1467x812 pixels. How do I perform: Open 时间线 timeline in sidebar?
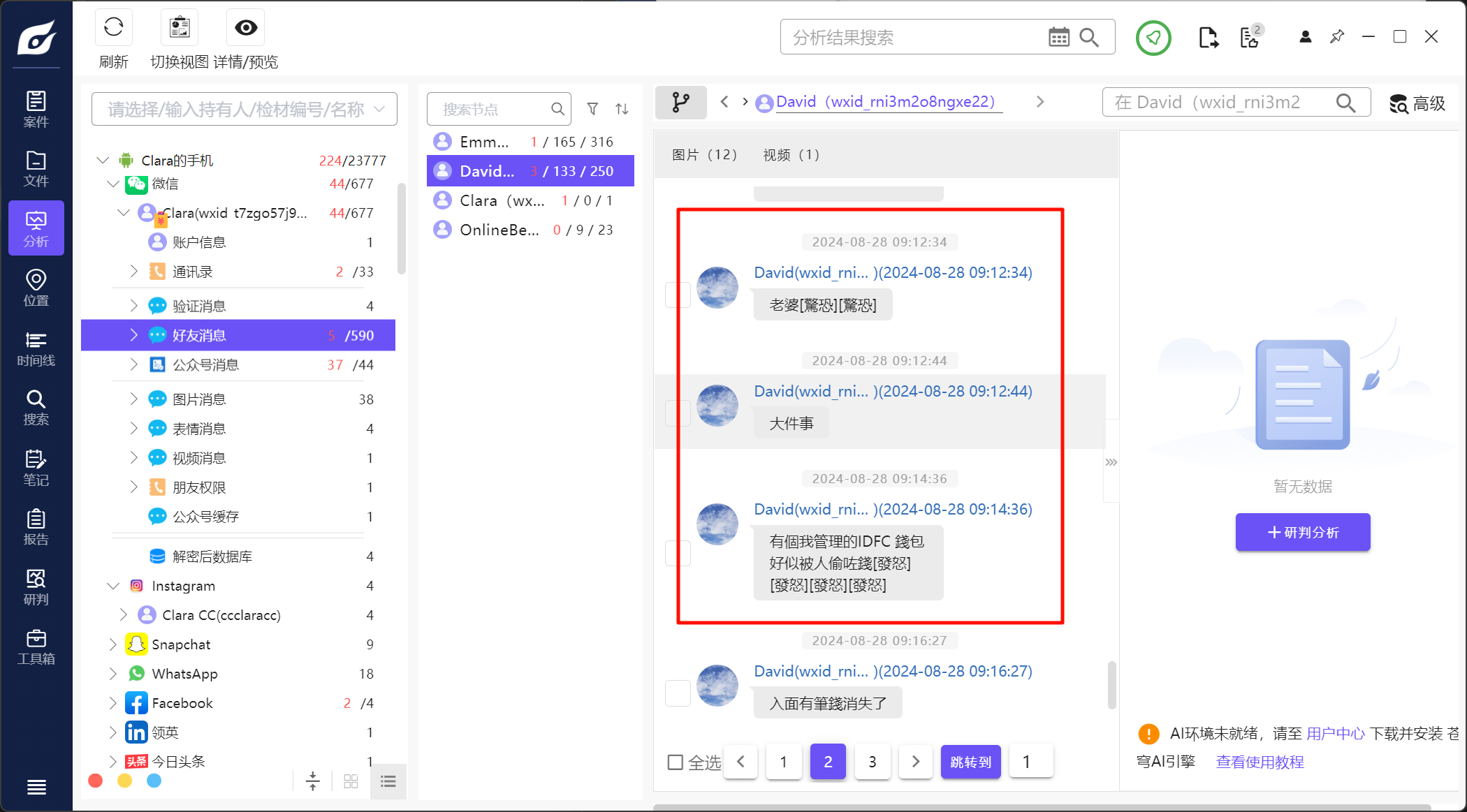coord(36,348)
